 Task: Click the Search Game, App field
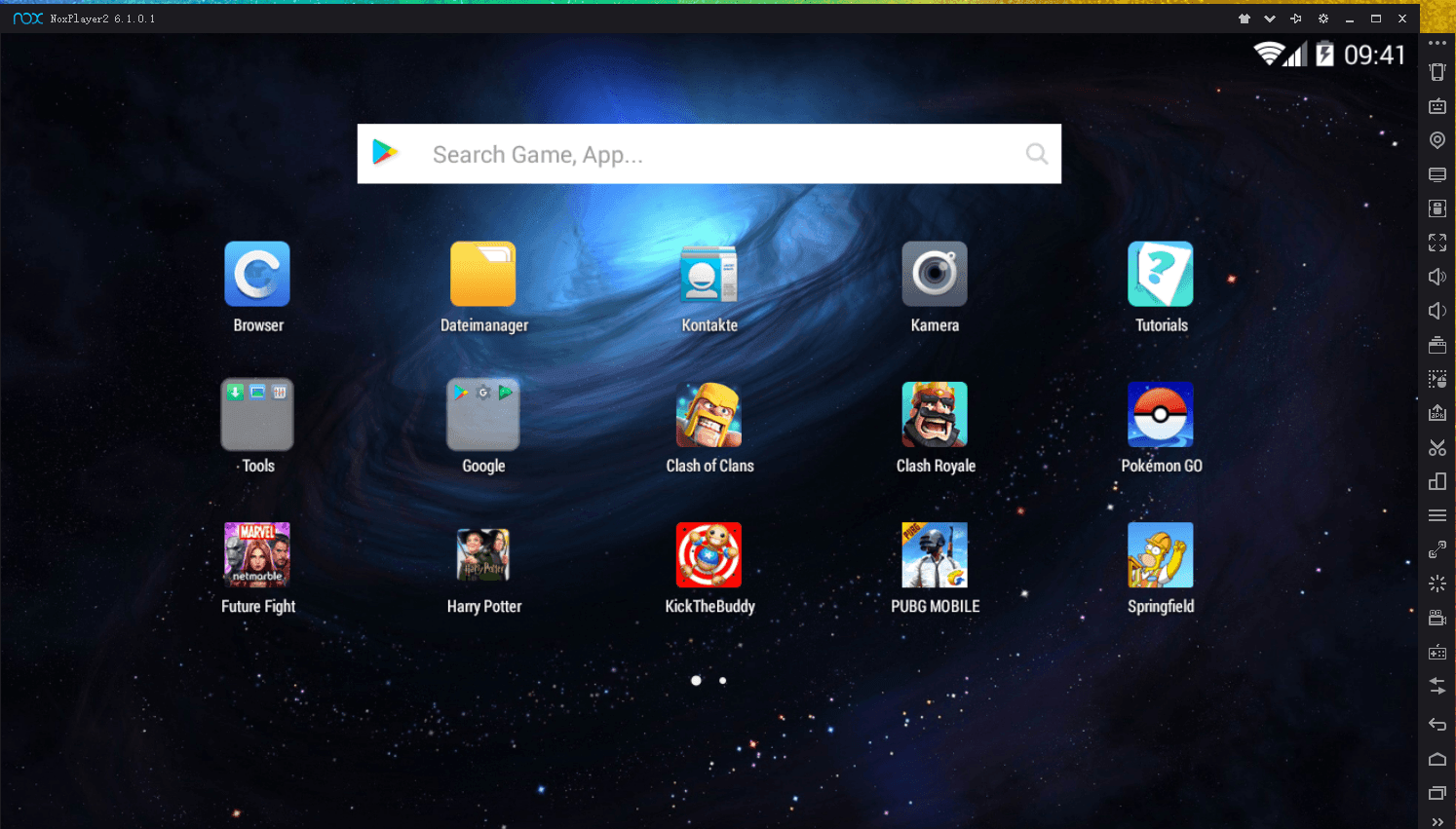[x=709, y=154]
